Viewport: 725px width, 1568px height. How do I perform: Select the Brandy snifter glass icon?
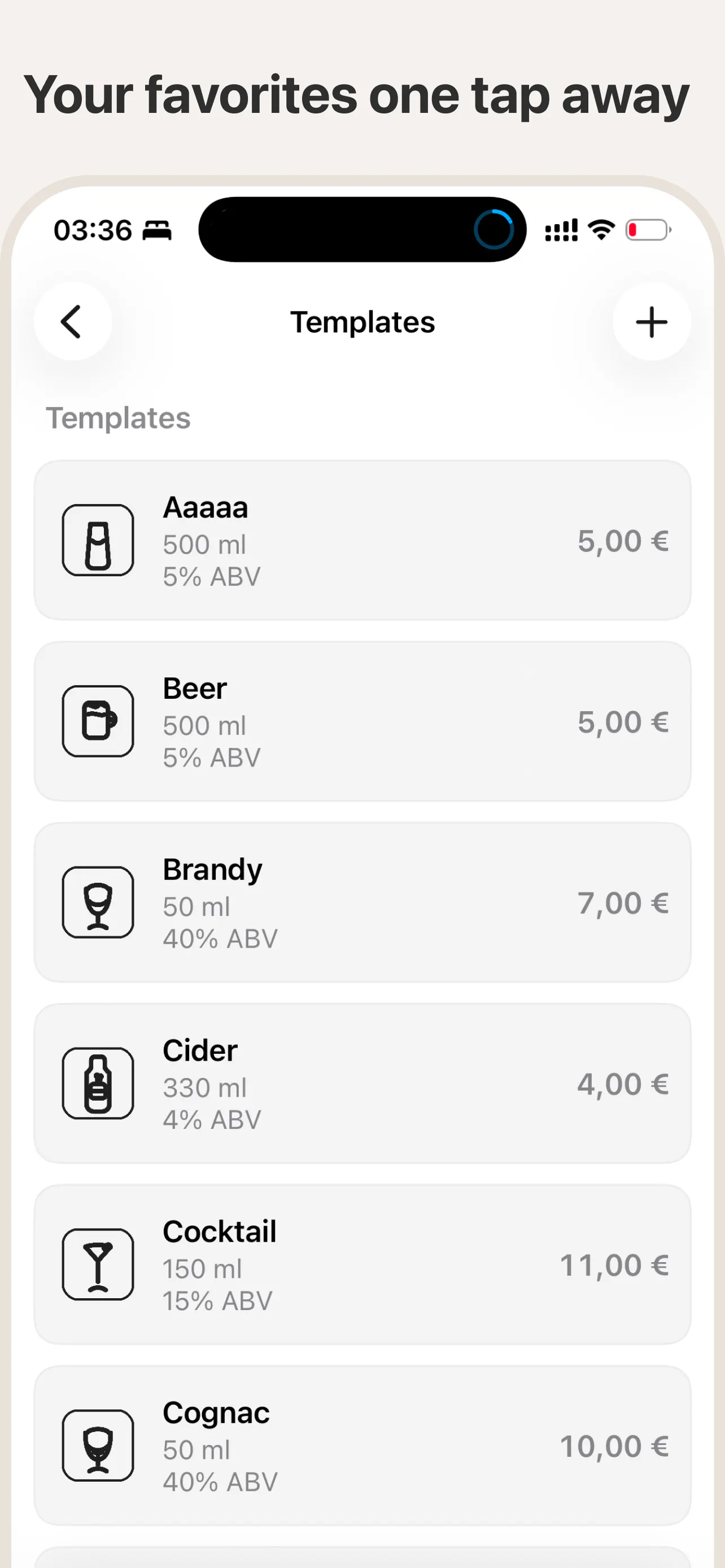pos(98,902)
